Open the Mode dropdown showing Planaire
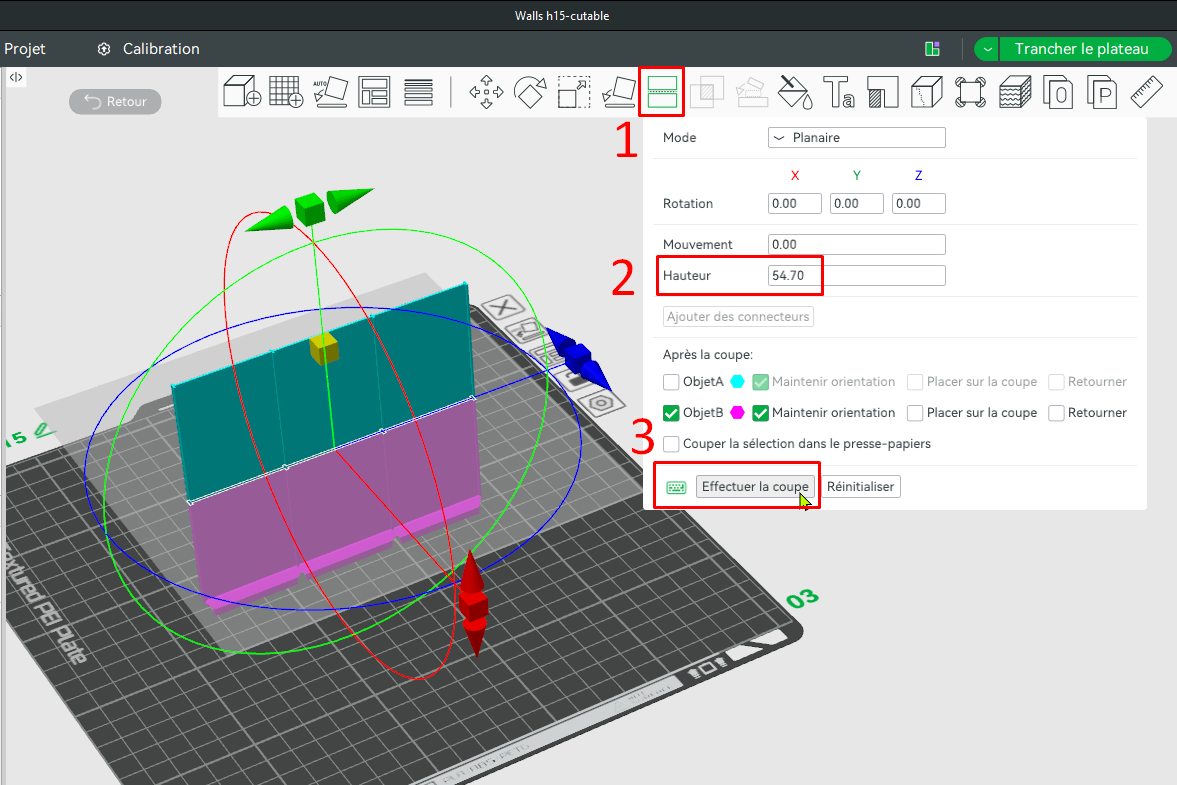The height and width of the screenshot is (785, 1177). 856,137
